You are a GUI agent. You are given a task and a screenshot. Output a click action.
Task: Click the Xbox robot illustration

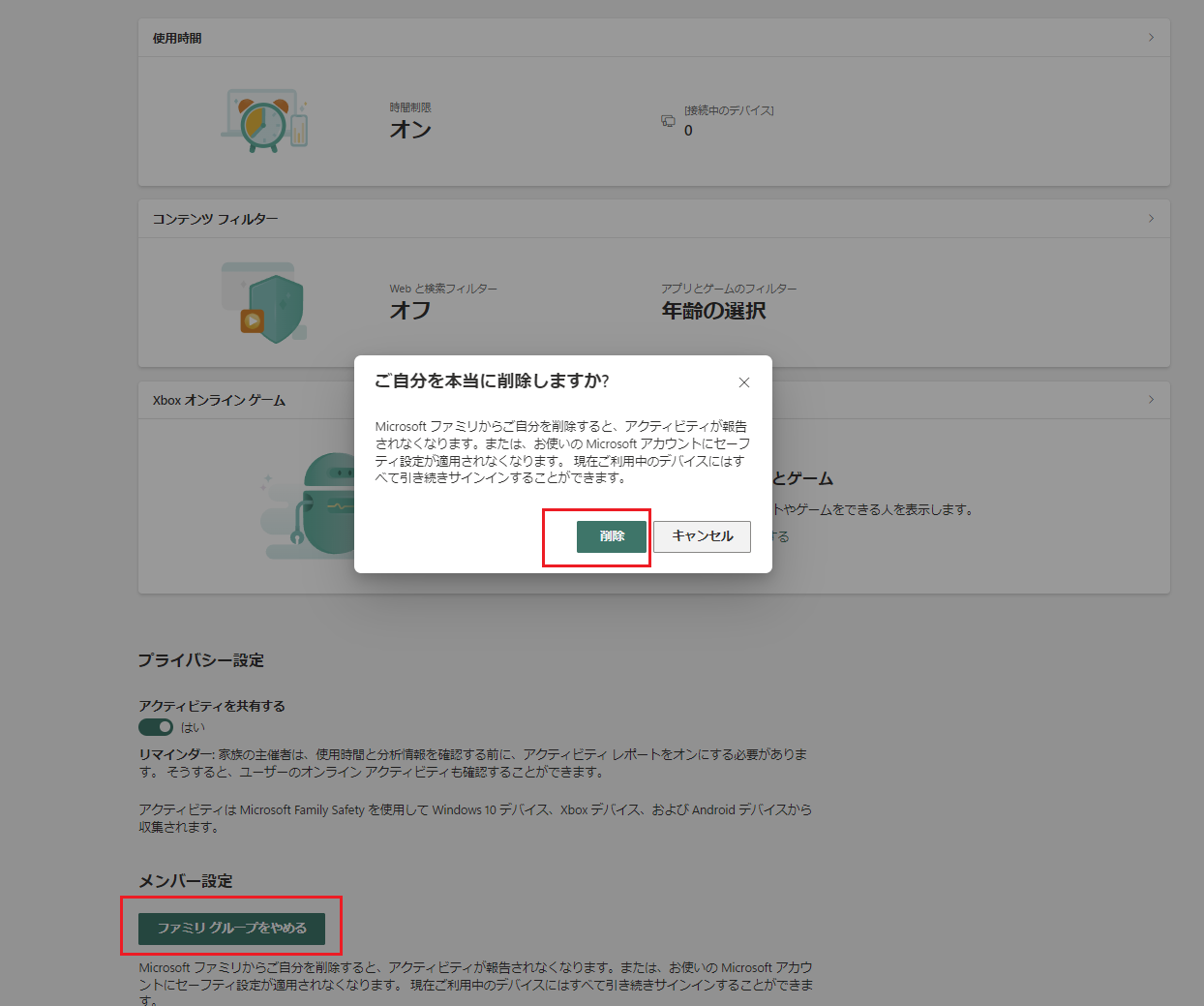pyautogui.click(x=308, y=505)
